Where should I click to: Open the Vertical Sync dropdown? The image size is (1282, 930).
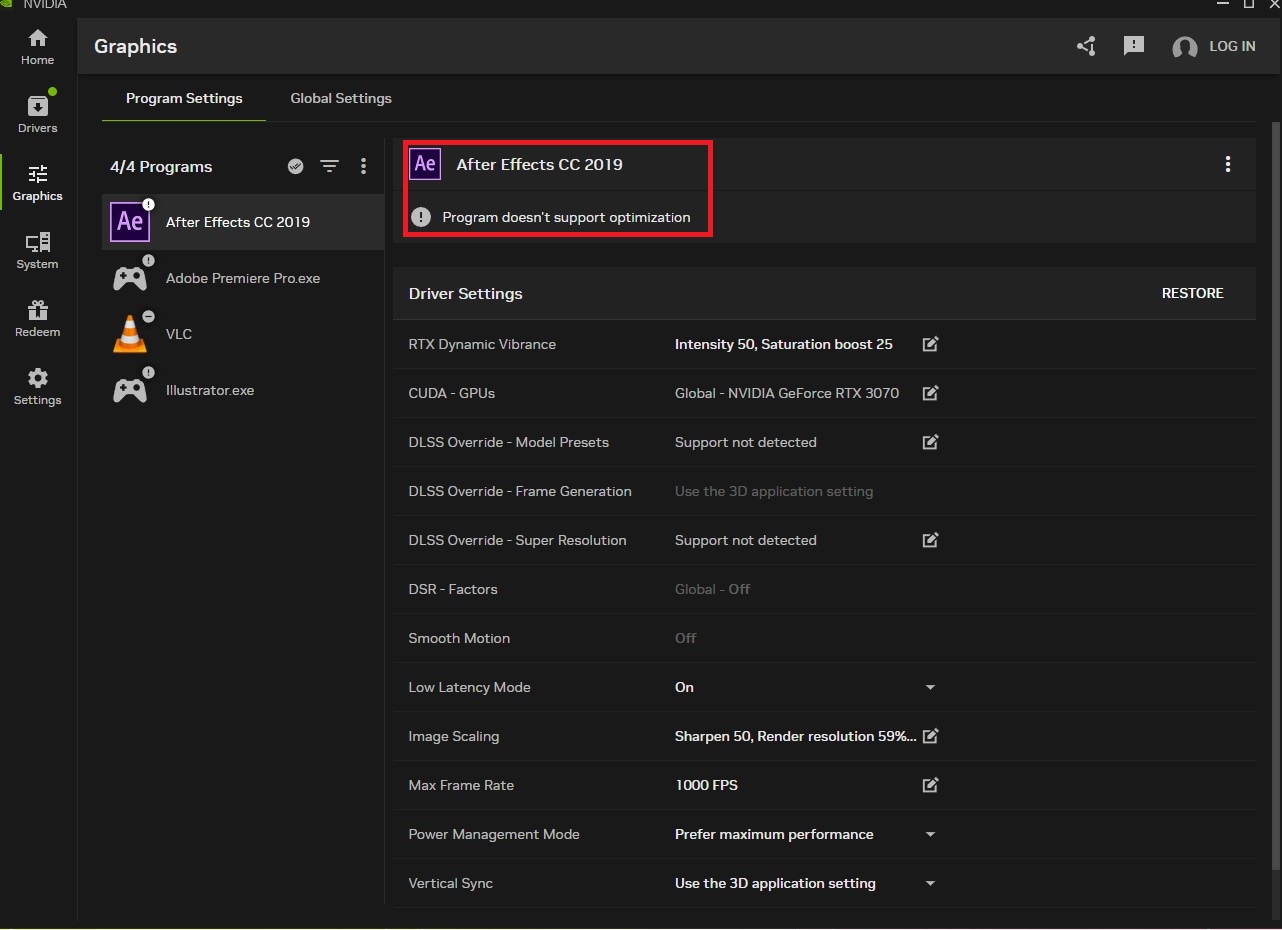pyautogui.click(x=930, y=884)
